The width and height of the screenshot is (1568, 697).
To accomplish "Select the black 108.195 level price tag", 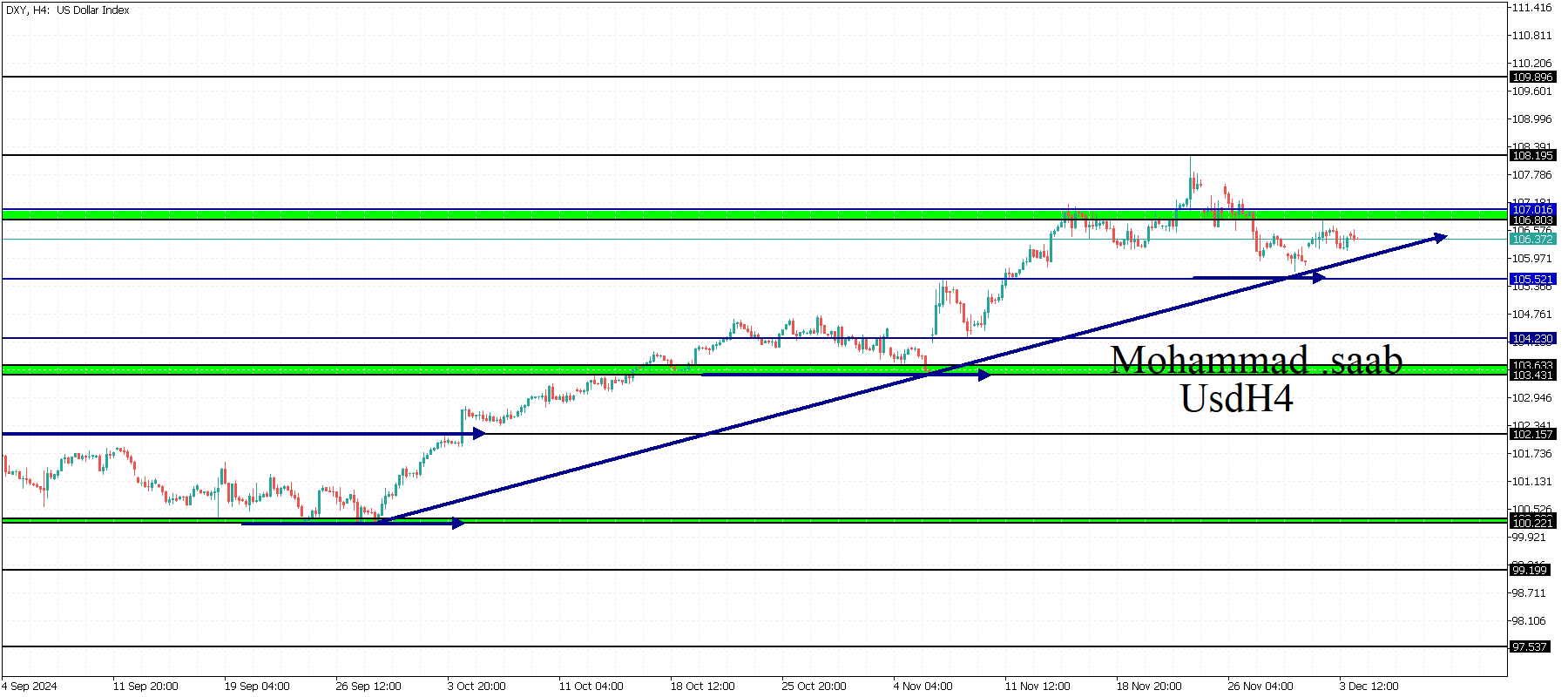I will (x=1532, y=156).
